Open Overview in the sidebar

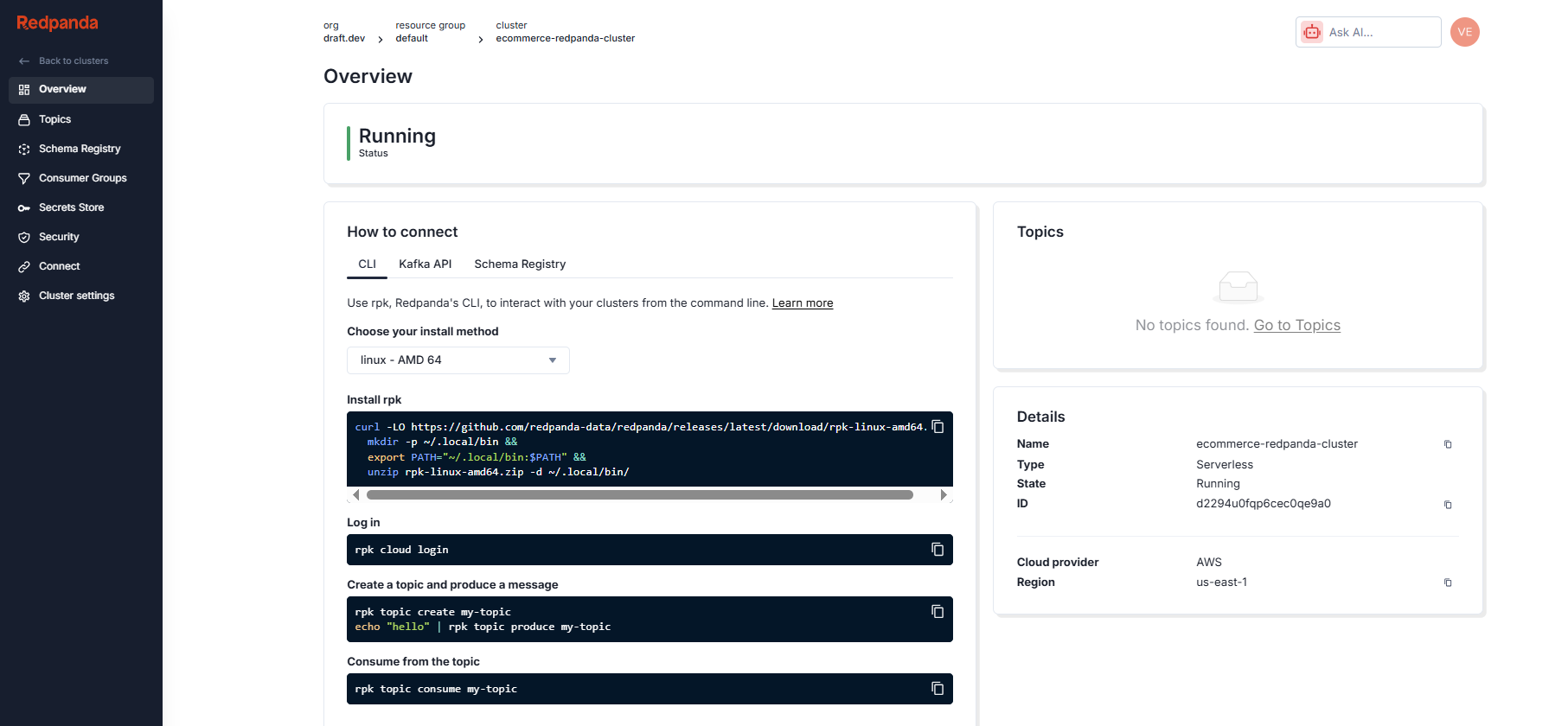point(81,90)
